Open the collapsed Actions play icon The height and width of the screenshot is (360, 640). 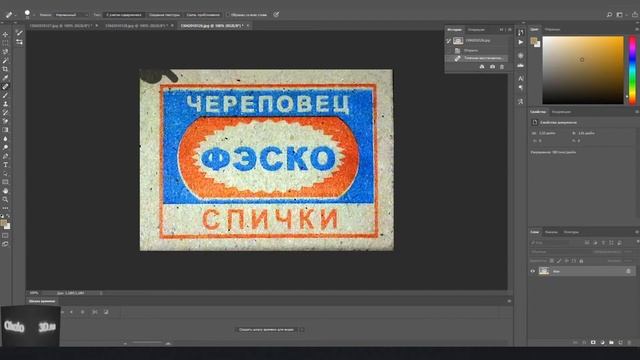(521, 42)
